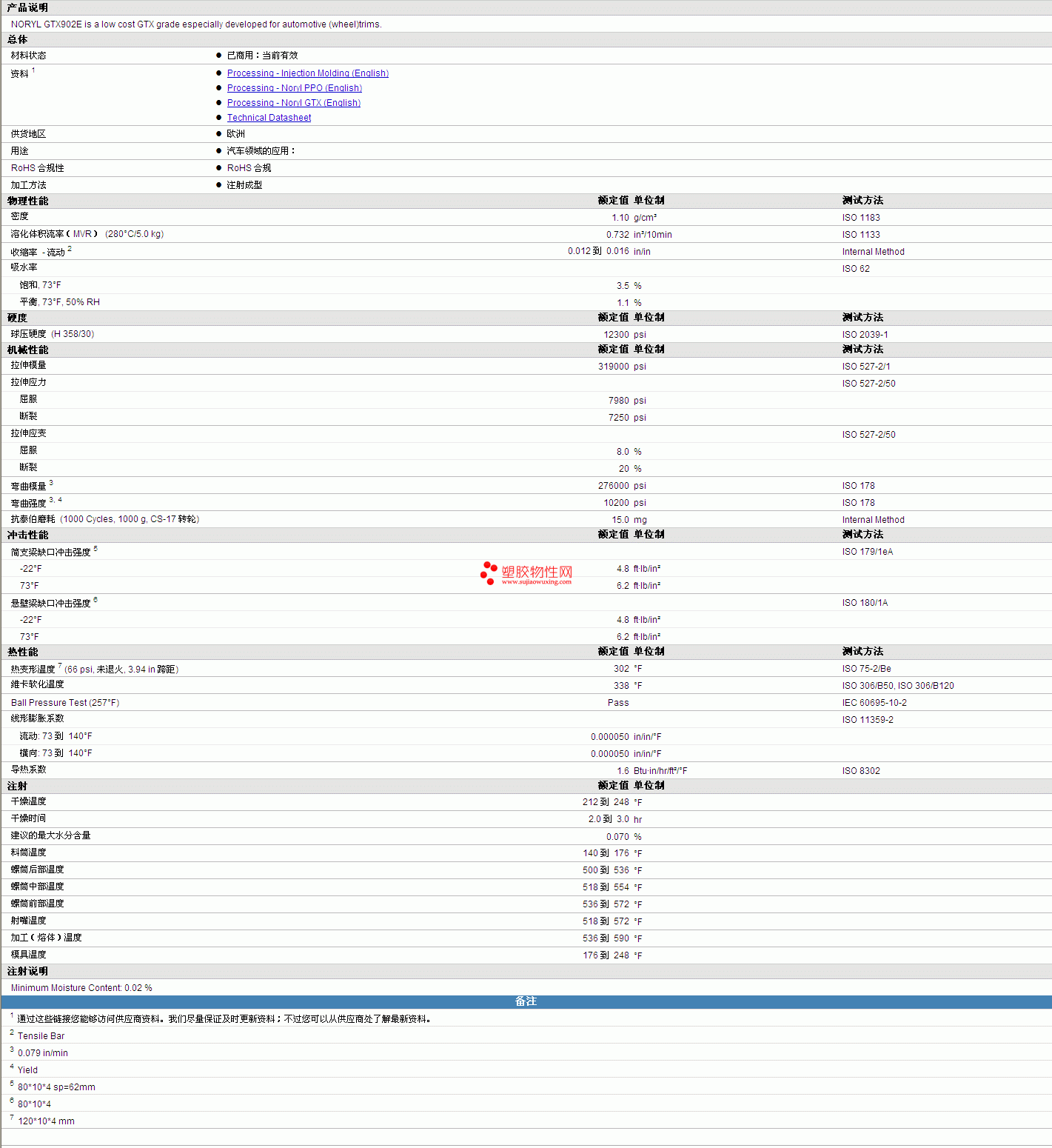The image size is (1052, 1148).
Task: Click the drying temperature value 212 到 248
Action: coord(606,802)
